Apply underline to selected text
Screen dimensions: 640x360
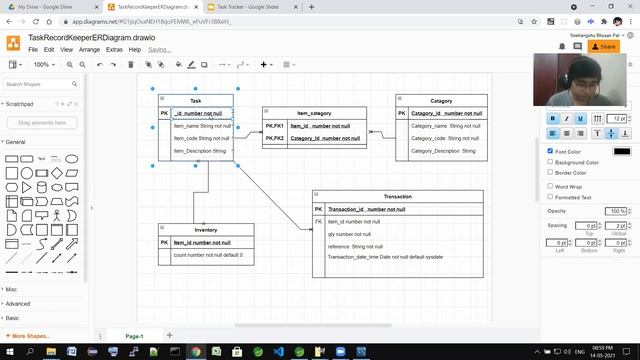(x=580, y=119)
